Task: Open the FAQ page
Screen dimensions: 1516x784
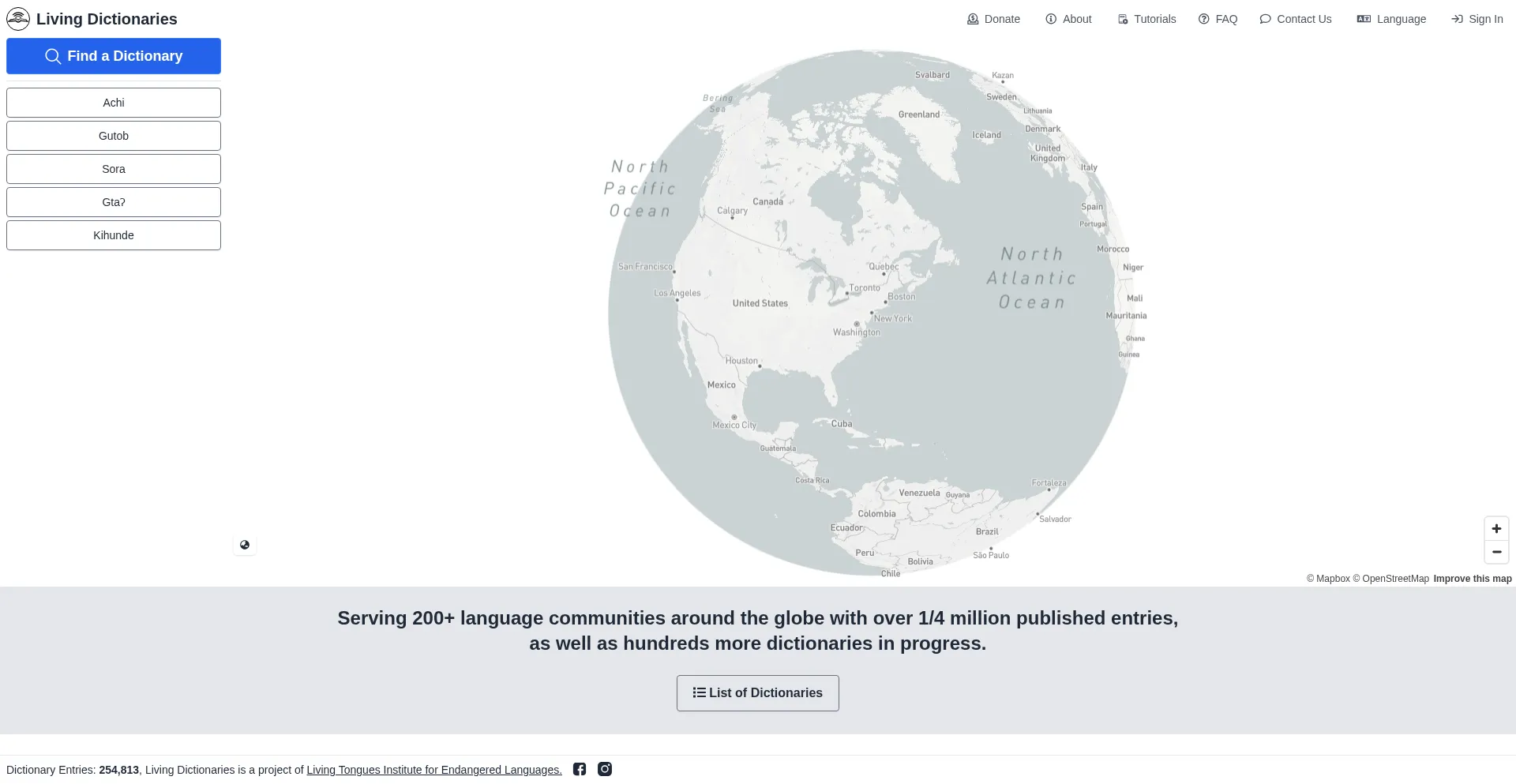Action: coord(1218,19)
